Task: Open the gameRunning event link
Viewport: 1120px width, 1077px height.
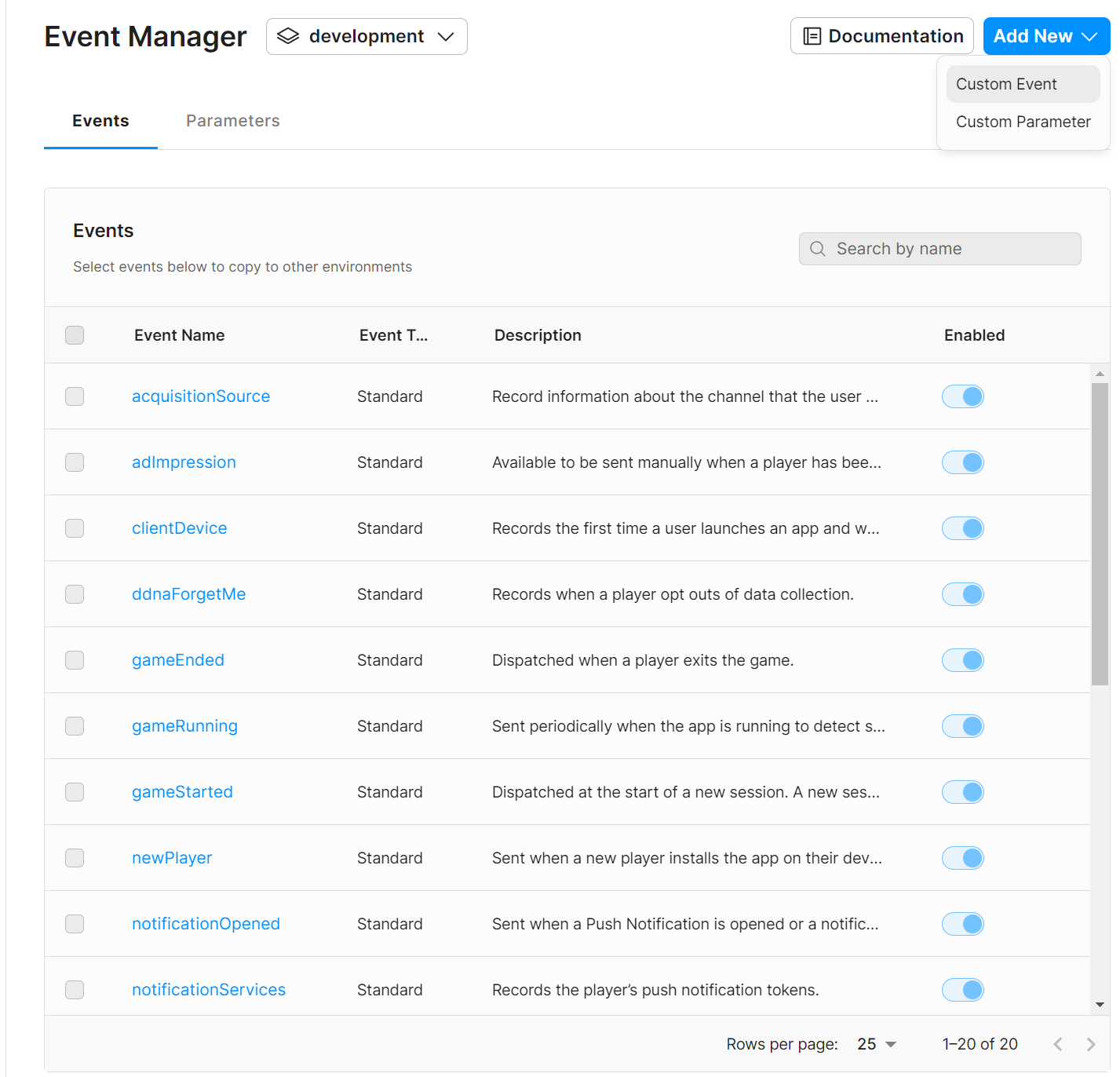Action: click(x=184, y=726)
